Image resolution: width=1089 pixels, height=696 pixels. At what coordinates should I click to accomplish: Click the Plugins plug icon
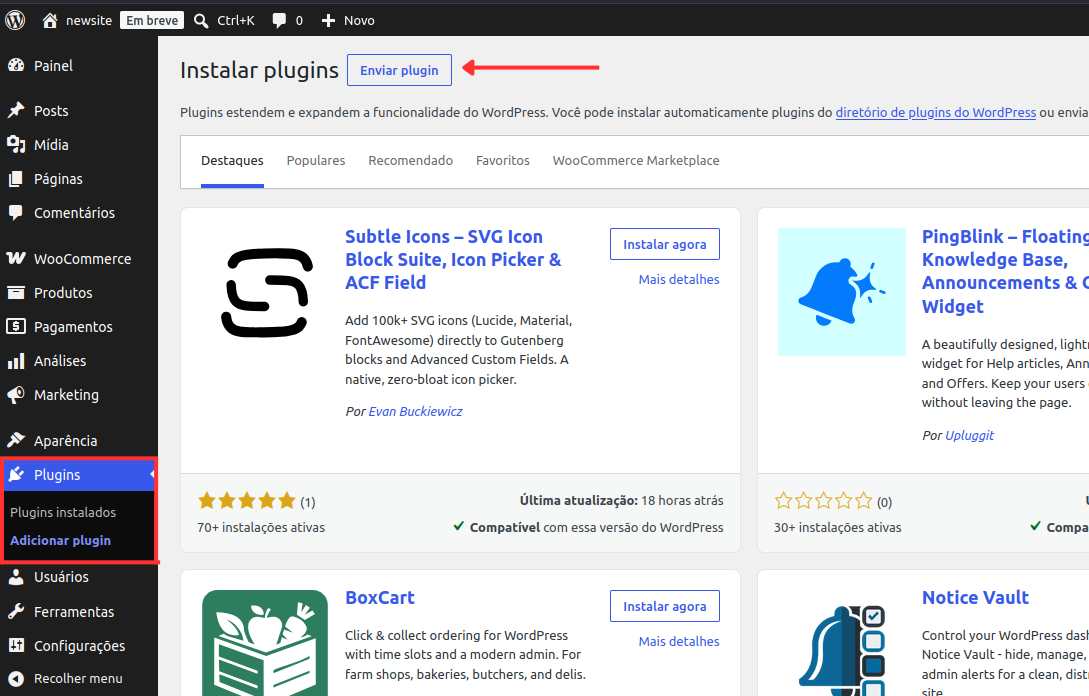16,474
